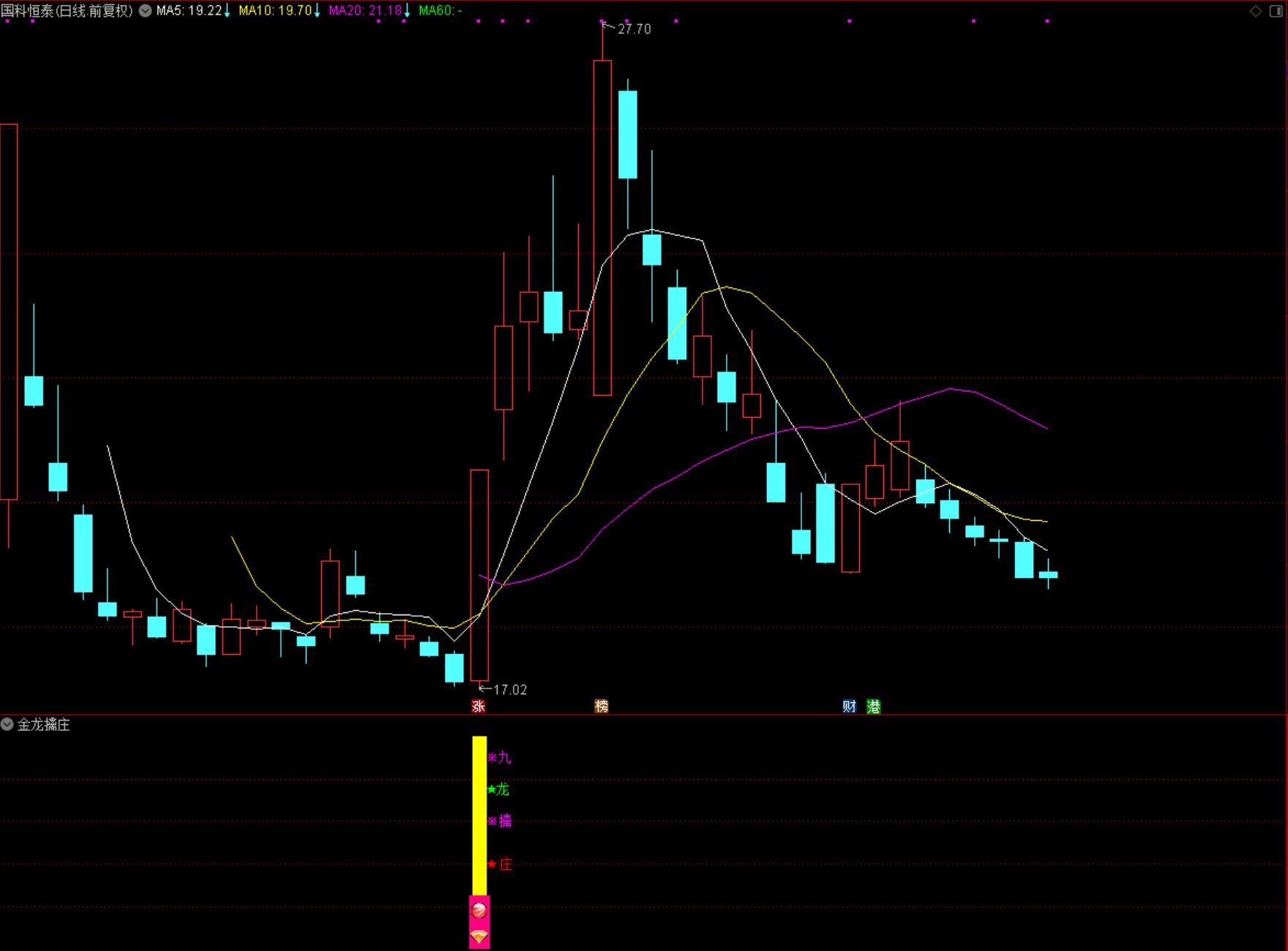Select the 金龙擒庄 indicator name
This screenshot has width=1288, height=951.
[x=44, y=724]
